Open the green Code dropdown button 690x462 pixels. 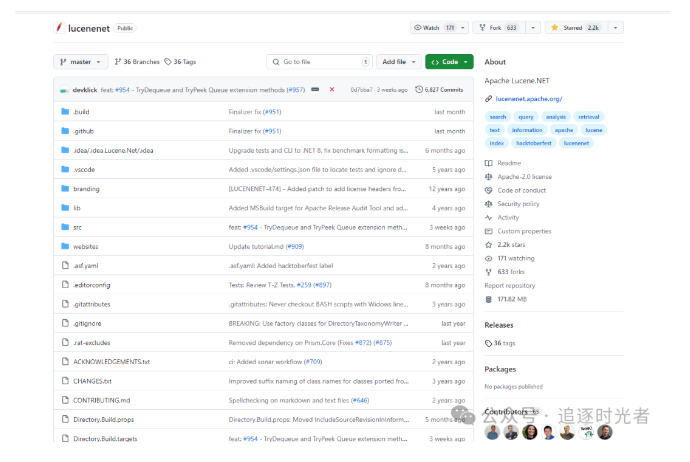coord(449,62)
